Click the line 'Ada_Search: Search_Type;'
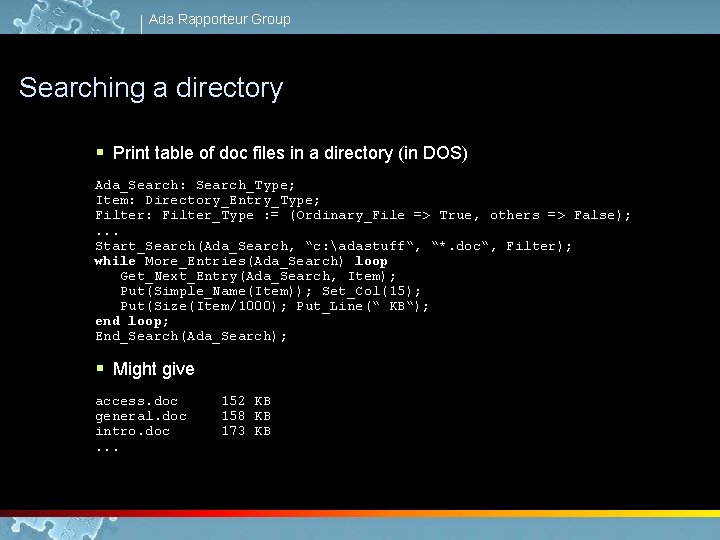 tap(195, 185)
